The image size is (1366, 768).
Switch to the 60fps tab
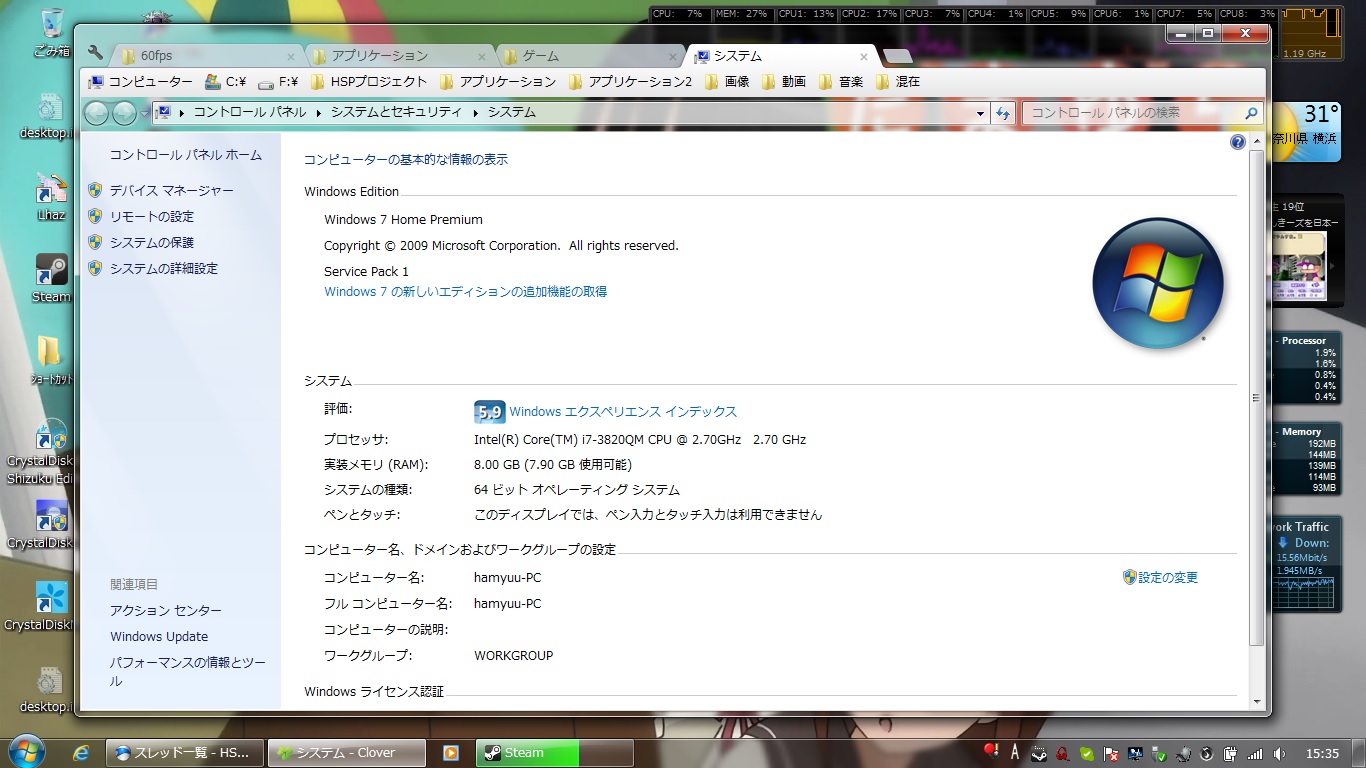tap(208, 56)
